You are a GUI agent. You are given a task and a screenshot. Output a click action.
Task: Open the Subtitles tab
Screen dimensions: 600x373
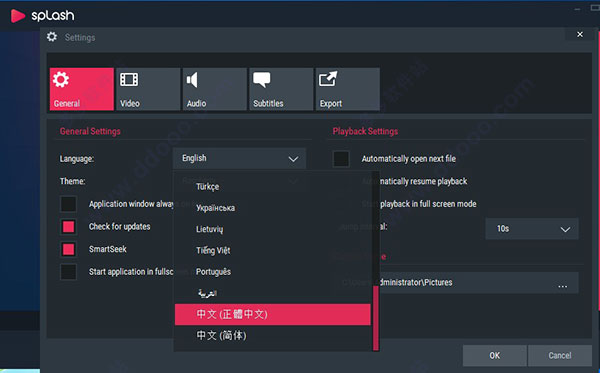281,89
